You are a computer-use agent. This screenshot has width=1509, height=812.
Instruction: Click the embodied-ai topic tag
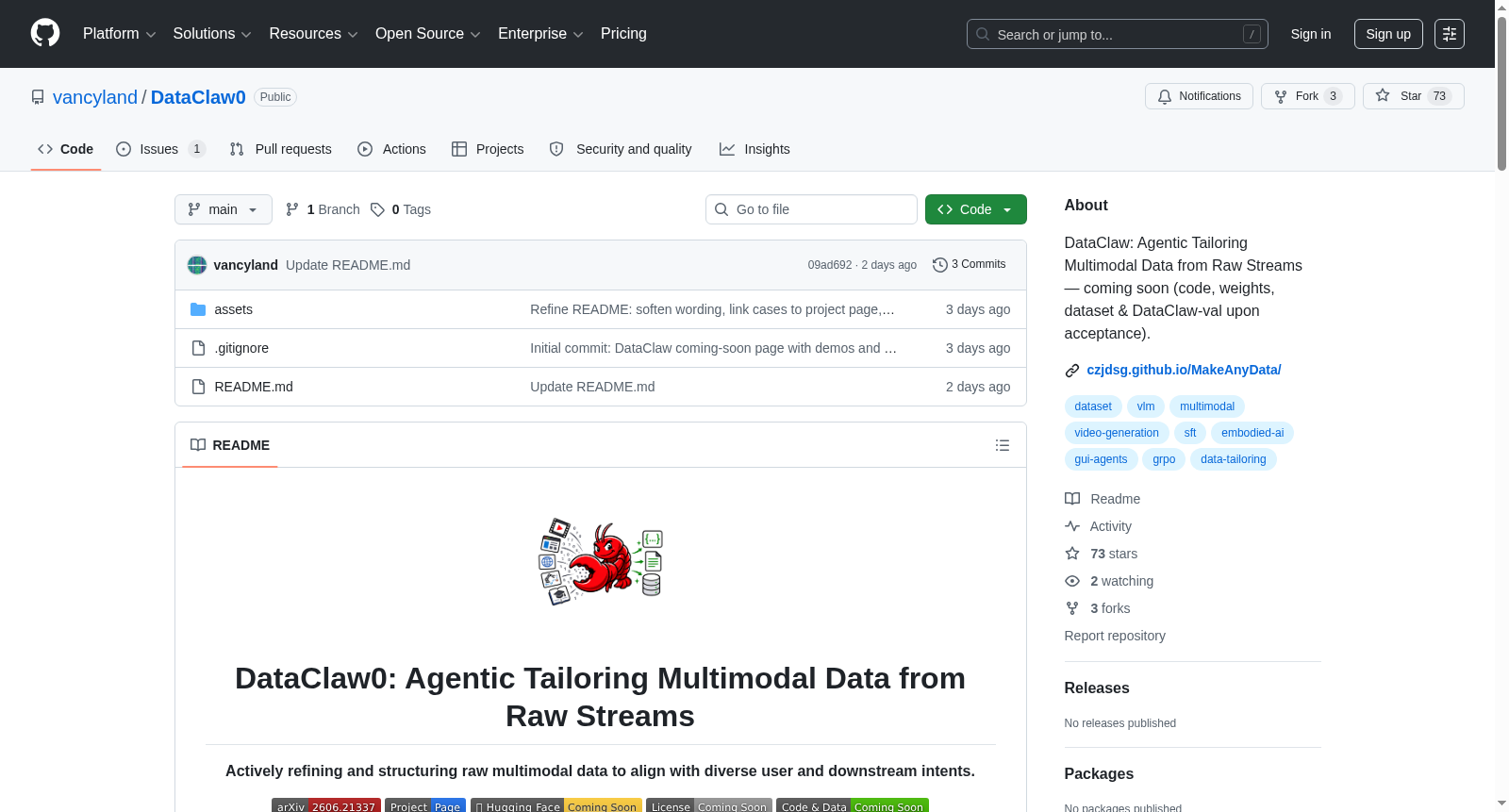[x=1252, y=433]
